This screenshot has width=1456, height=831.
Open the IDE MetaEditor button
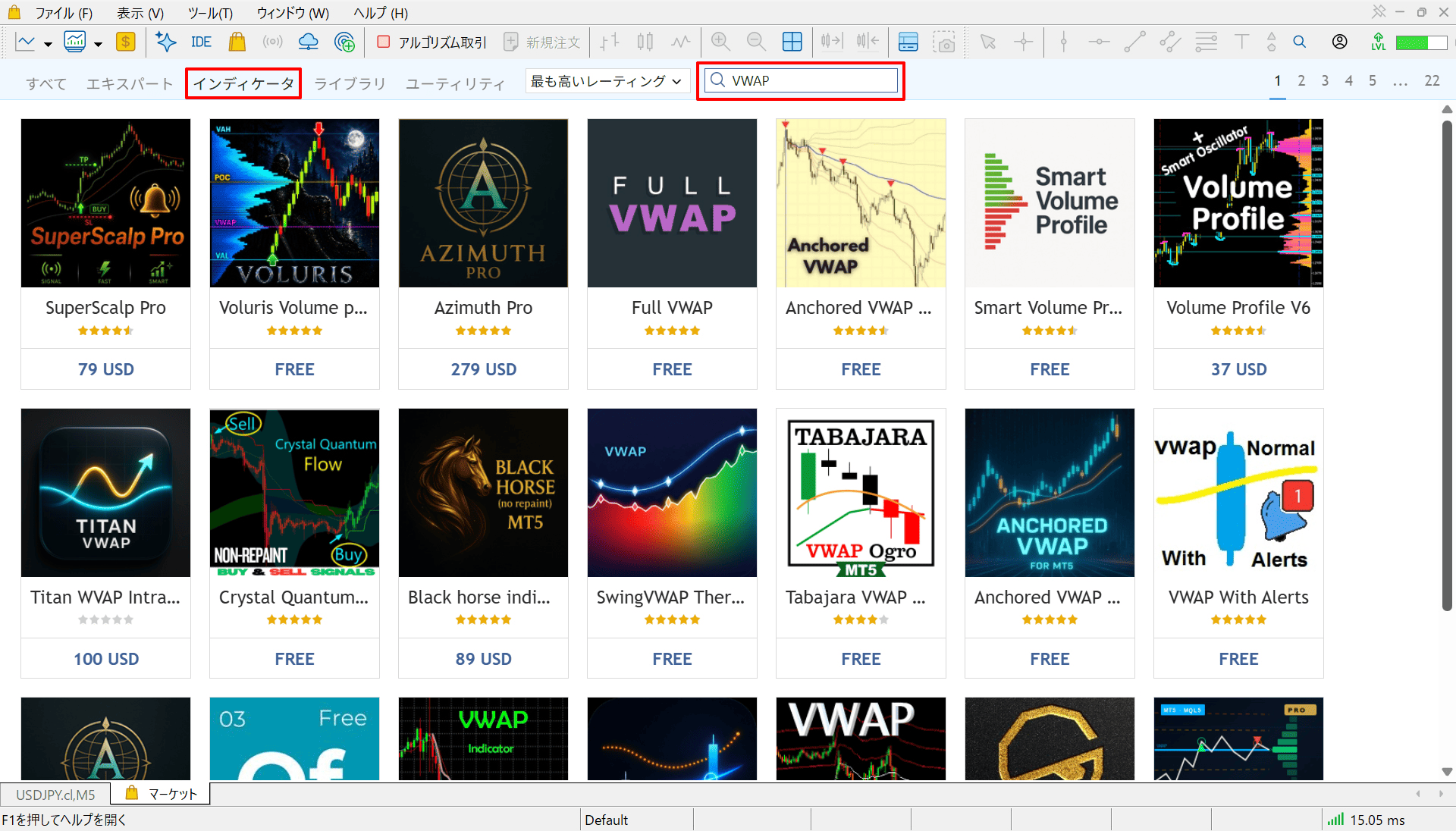click(x=201, y=42)
